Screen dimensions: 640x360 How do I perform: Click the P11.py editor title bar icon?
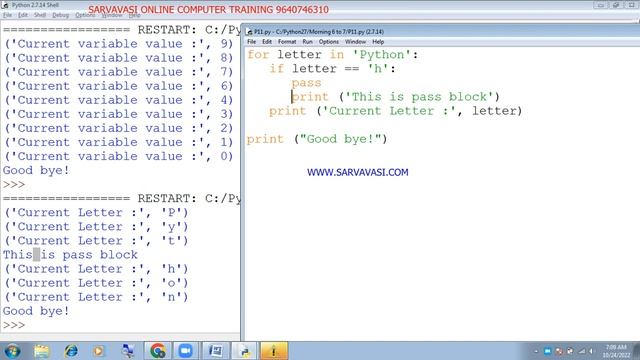[x=249, y=32]
